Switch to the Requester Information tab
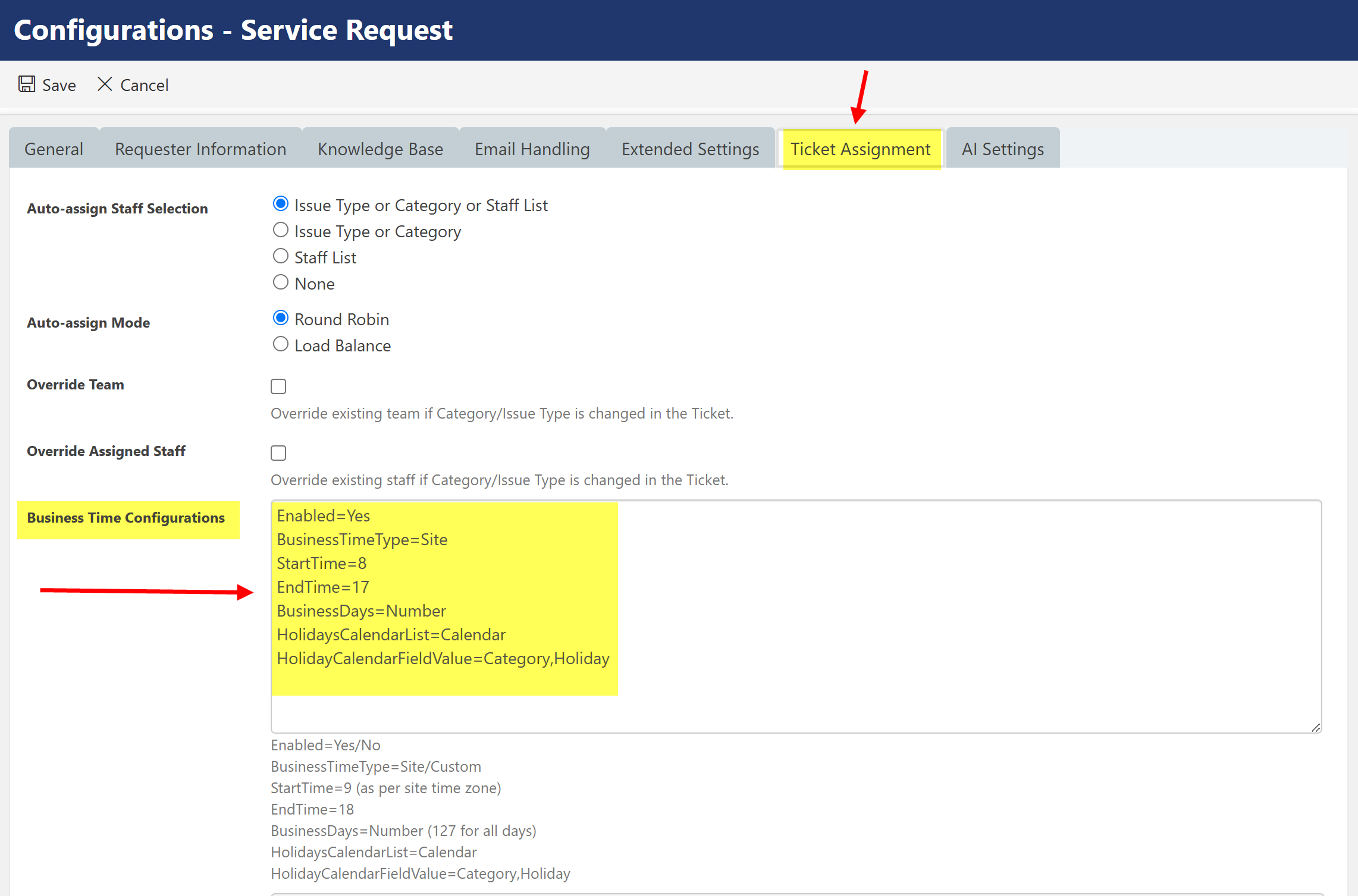The height and width of the screenshot is (896, 1358). pyautogui.click(x=200, y=149)
